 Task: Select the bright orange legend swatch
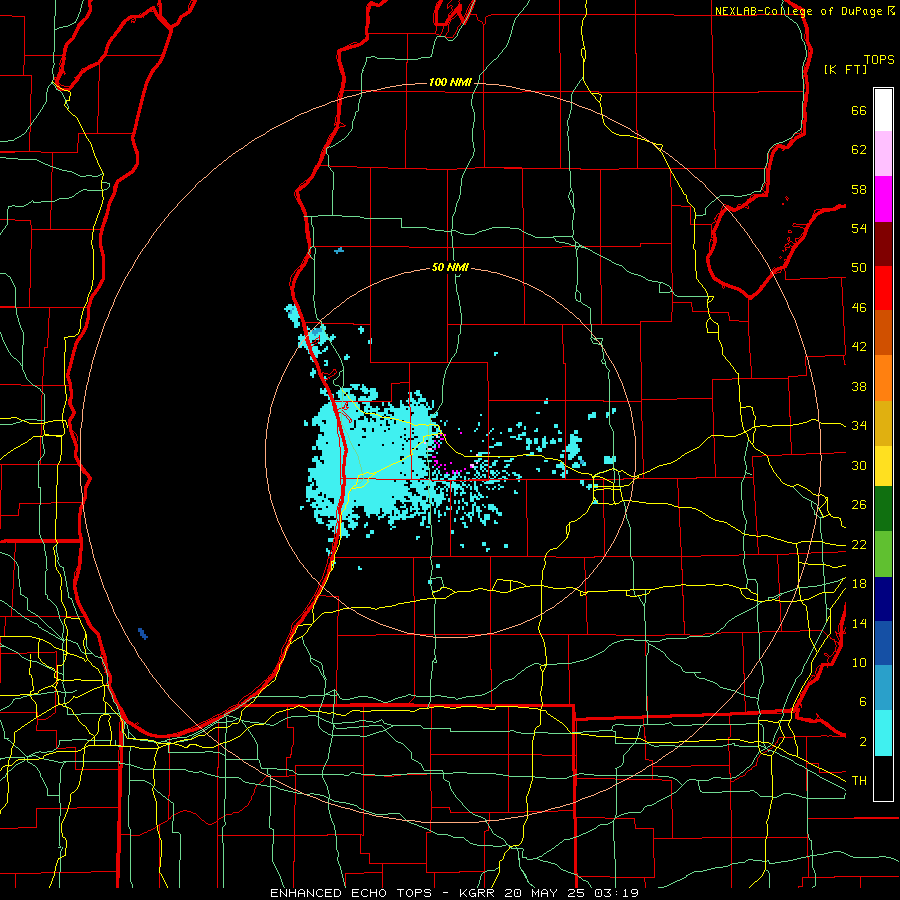point(883,378)
